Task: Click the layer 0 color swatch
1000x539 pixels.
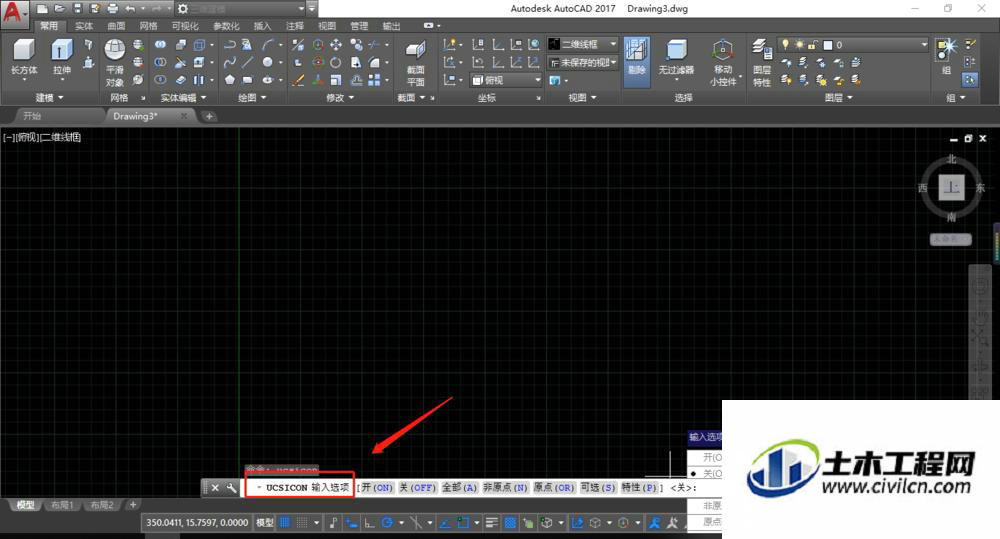Action: [x=828, y=45]
